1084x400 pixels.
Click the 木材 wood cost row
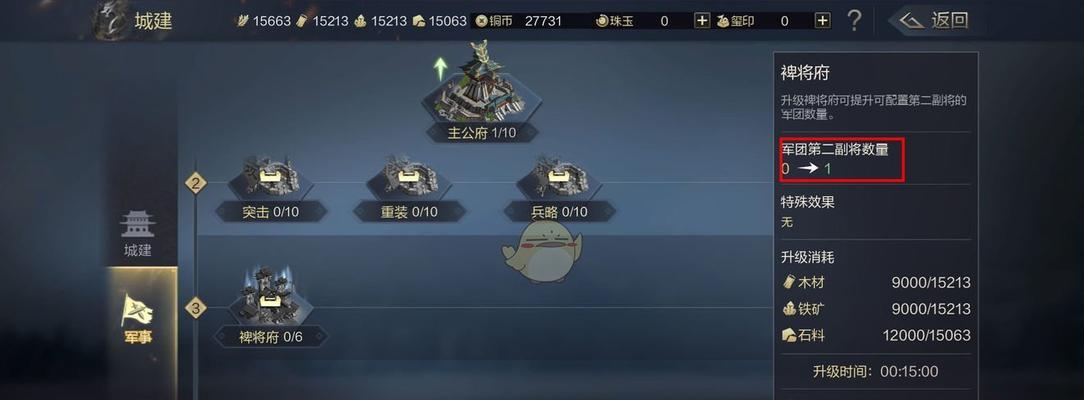[876, 283]
